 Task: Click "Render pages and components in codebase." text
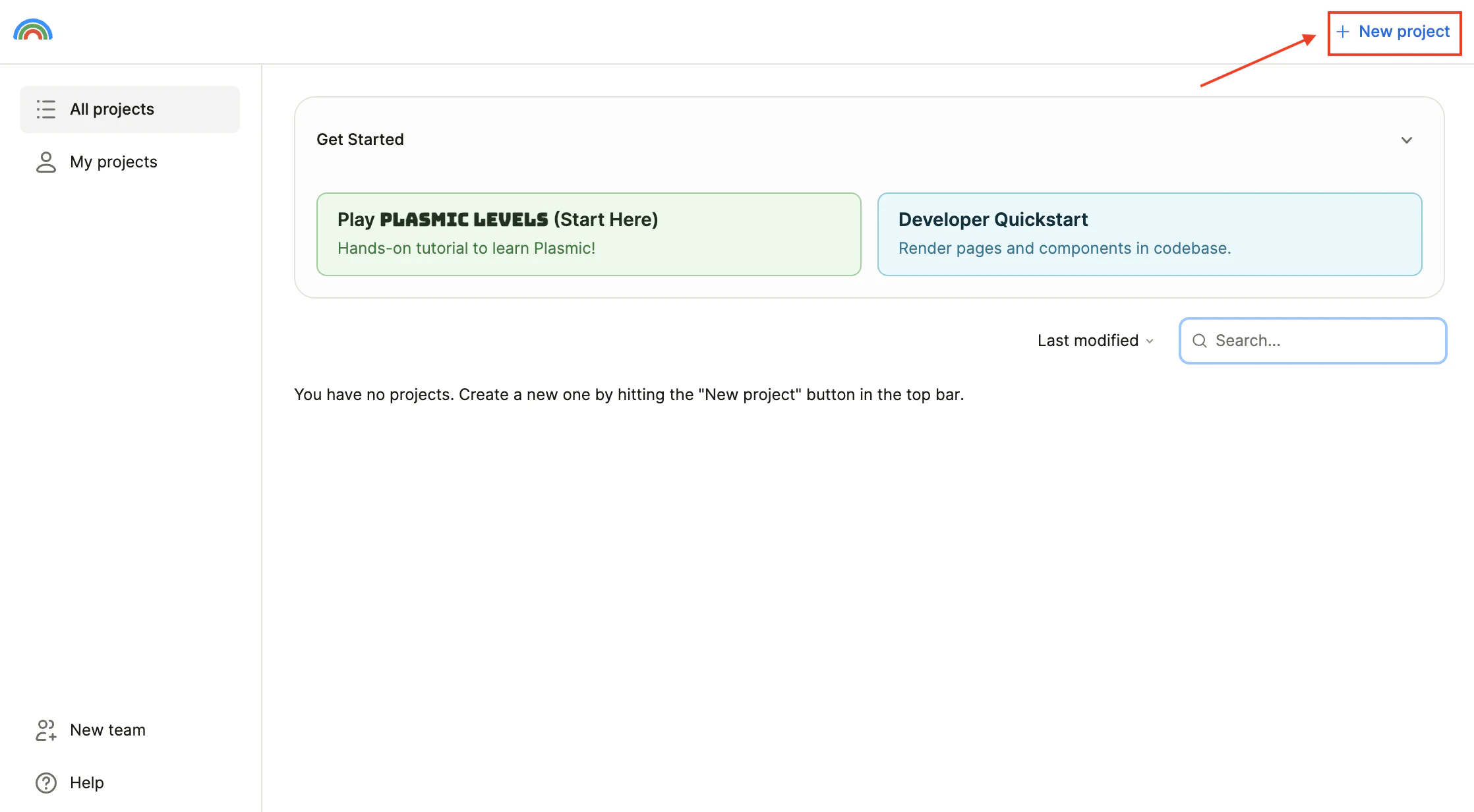(x=1065, y=248)
